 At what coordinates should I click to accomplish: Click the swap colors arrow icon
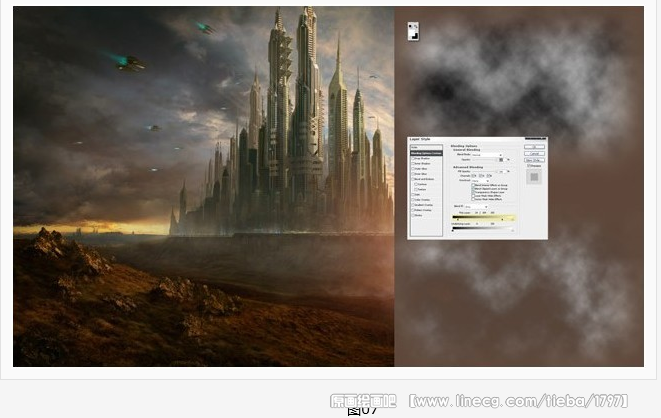[x=416, y=27]
